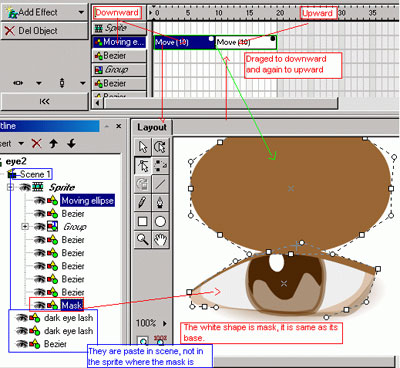400x368 pixels.
Task: Select Group in the Outline tree
Action: click(x=74, y=227)
